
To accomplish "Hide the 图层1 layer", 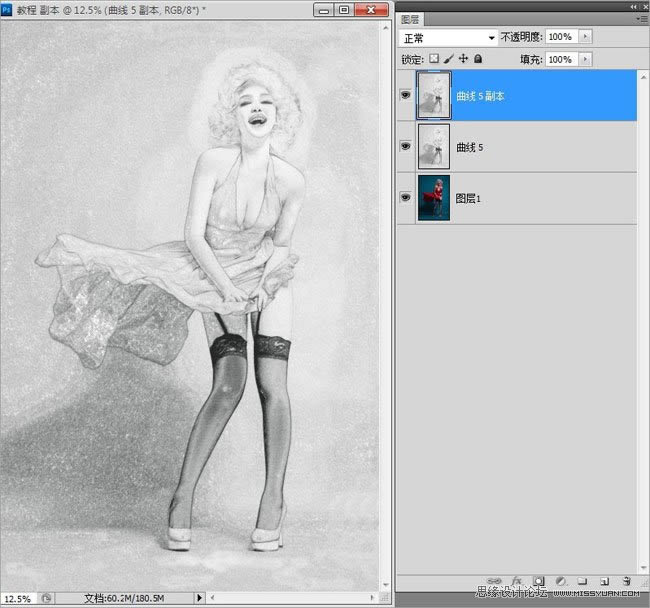I will 406,198.
